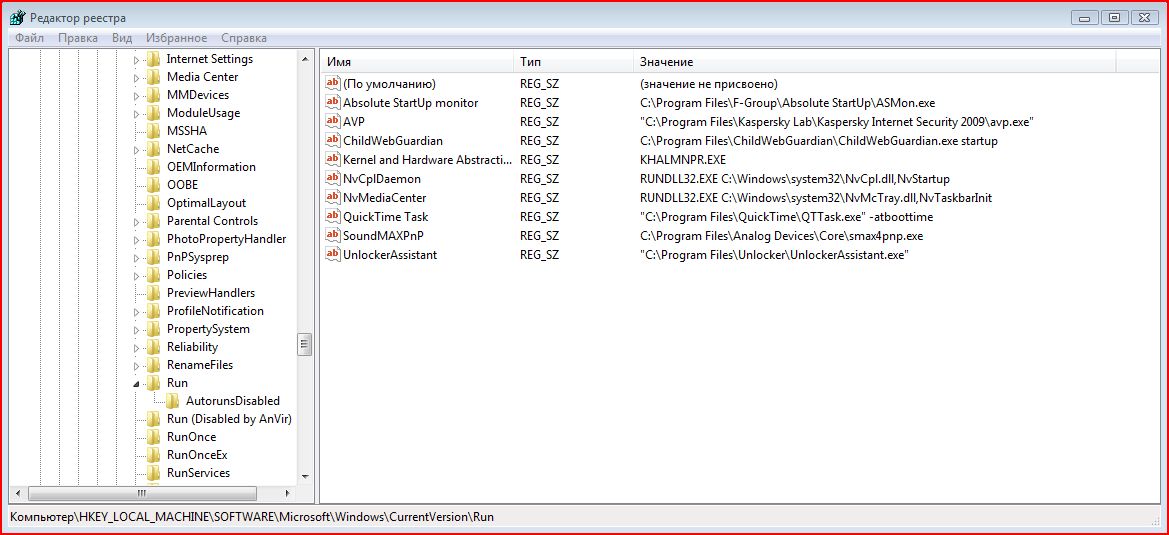This screenshot has height=535, width=1169.
Task: Click the tree vertical scrollbar thumb
Action: 304,345
